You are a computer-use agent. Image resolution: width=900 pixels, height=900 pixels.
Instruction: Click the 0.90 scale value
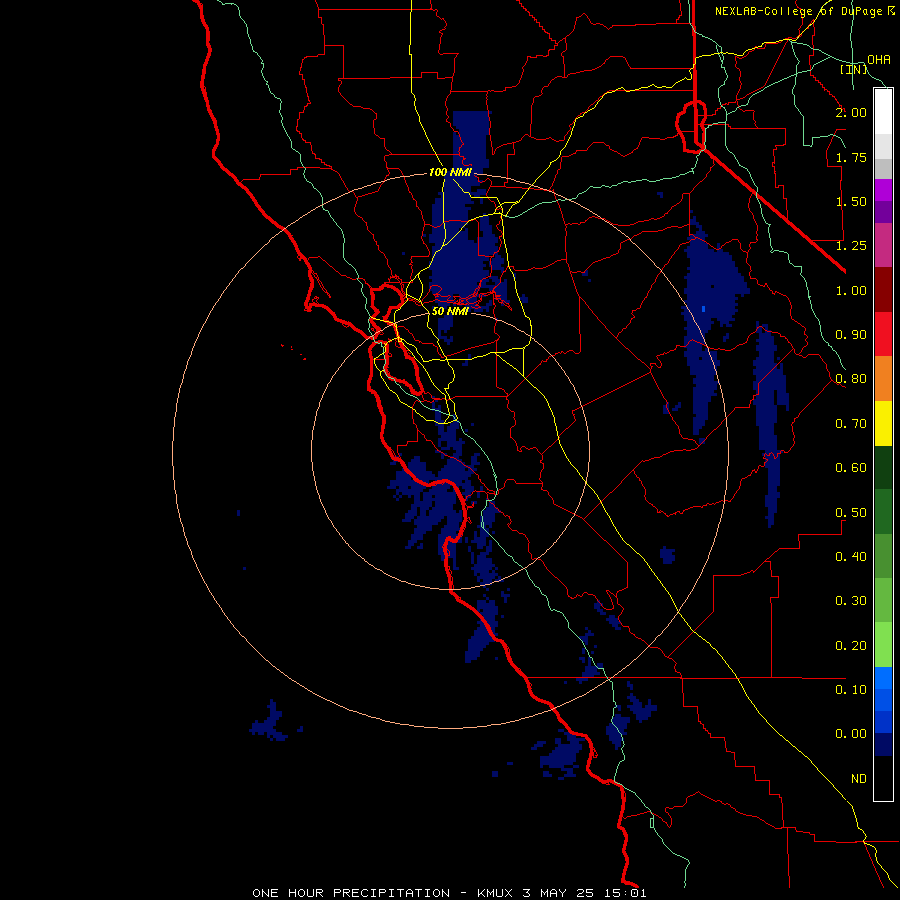[x=851, y=335]
